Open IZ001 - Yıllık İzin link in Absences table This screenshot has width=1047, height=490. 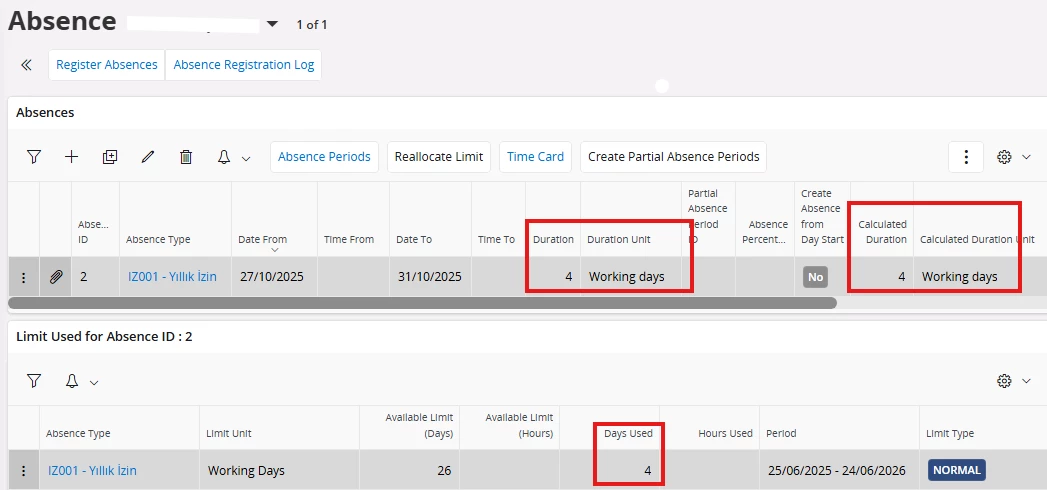point(172,276)
